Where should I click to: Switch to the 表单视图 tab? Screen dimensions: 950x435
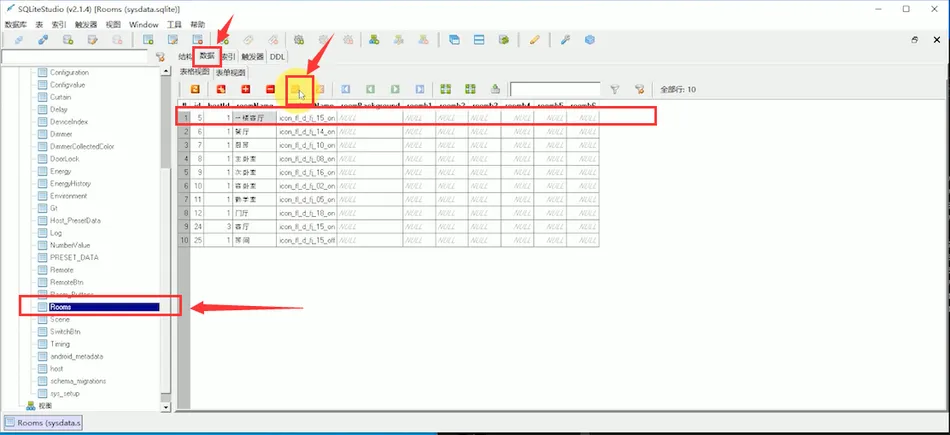(x=230, y=73)
